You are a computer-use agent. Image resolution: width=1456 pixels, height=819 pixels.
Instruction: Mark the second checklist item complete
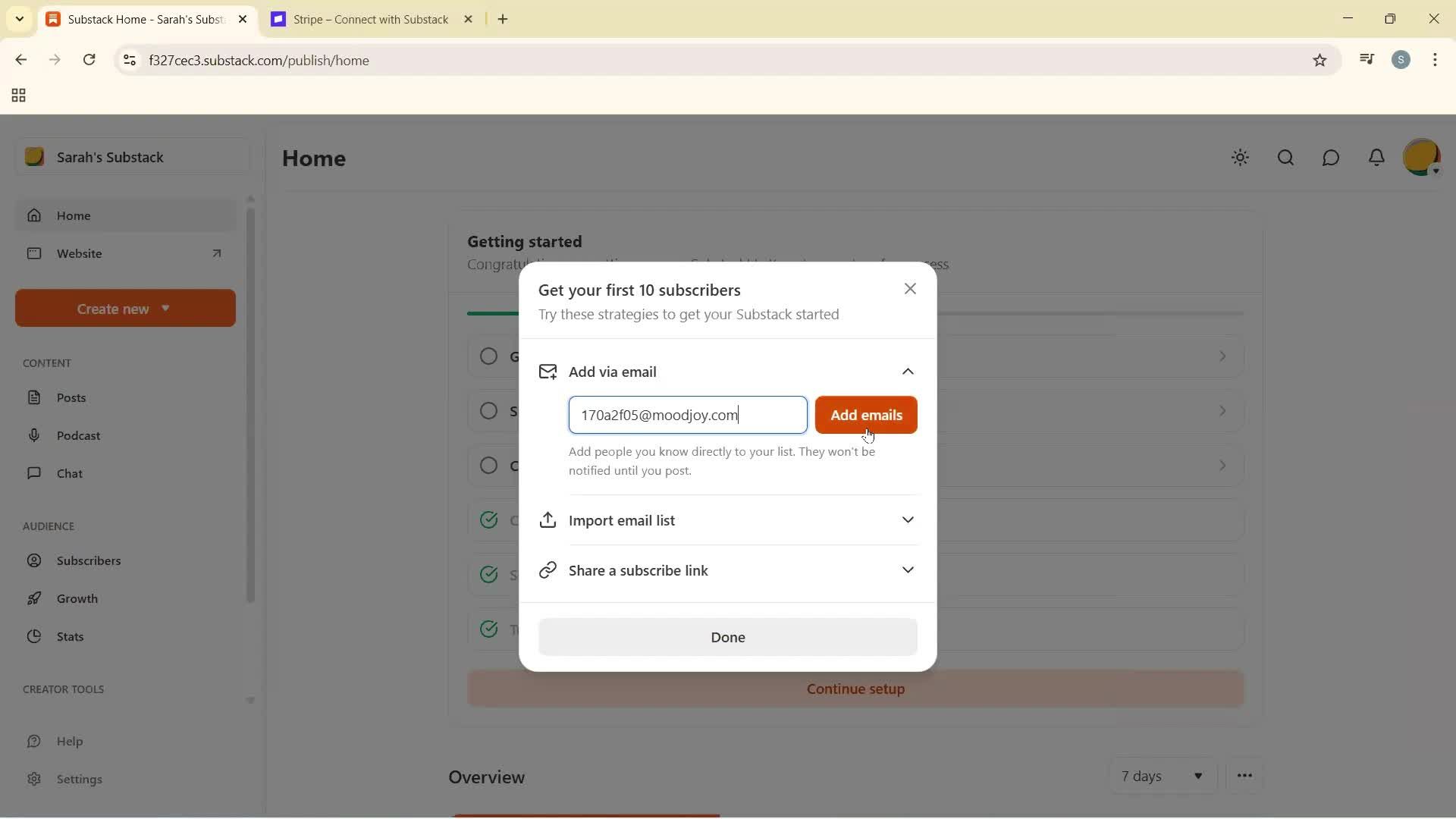tap(490, 410)
